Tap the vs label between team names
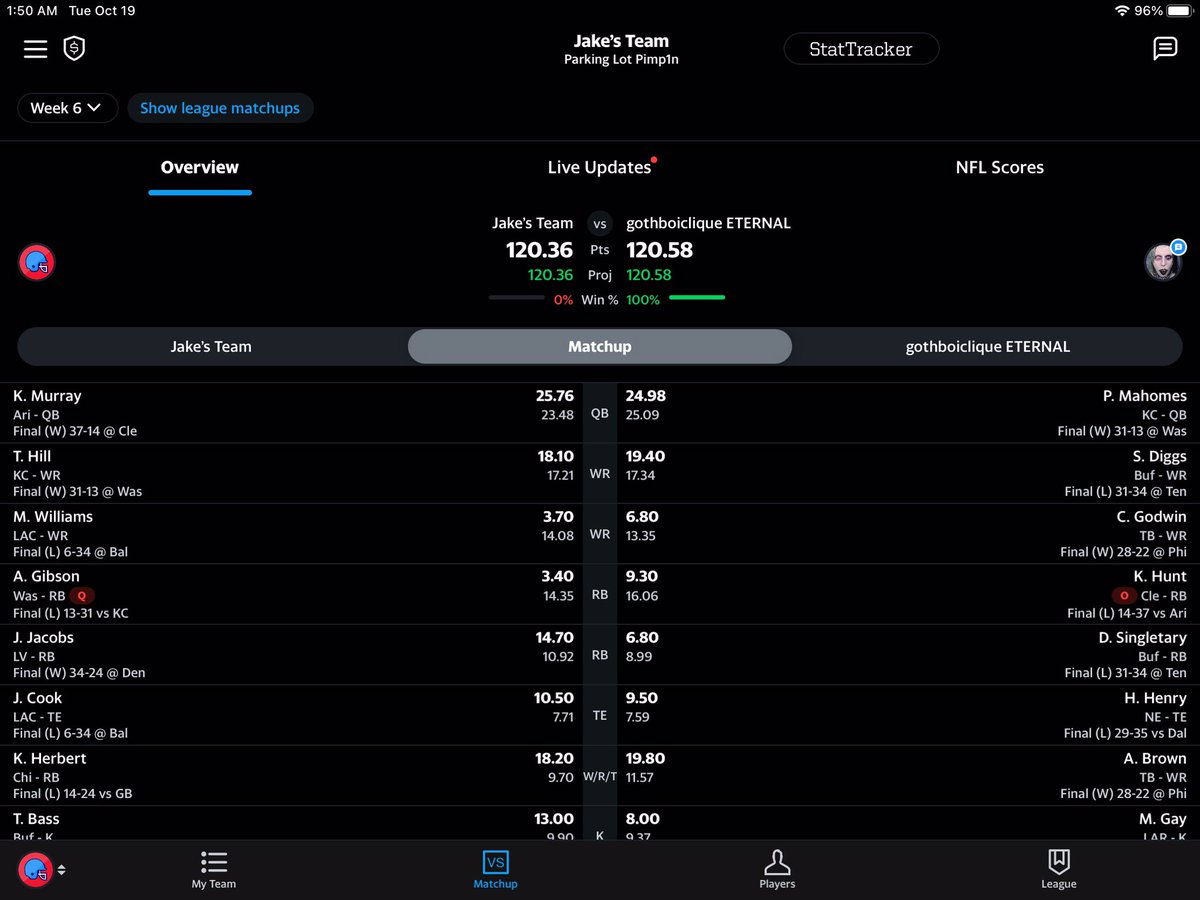This screenshot has height=900, width=1200. click(x=600, y=224)
